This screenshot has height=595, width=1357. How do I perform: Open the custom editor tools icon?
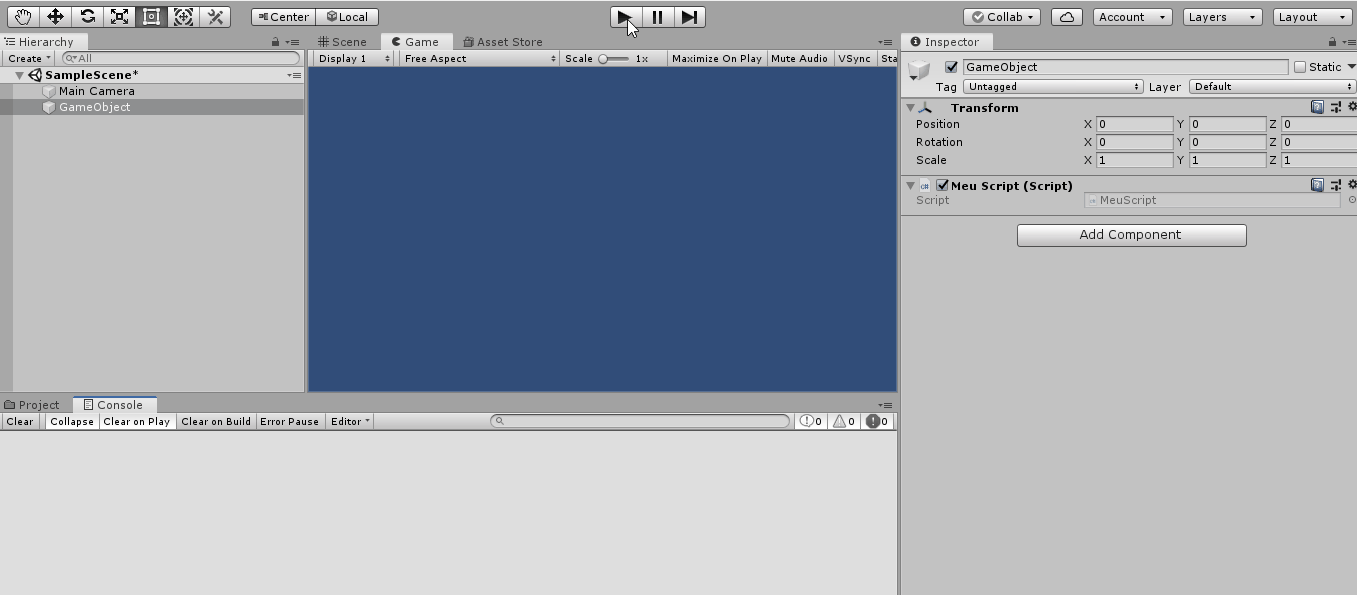[215, 17]
